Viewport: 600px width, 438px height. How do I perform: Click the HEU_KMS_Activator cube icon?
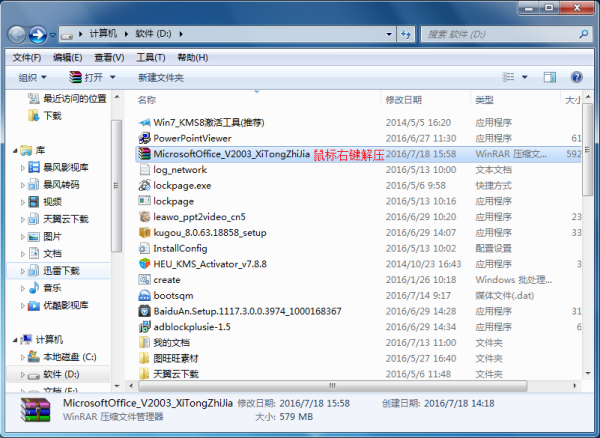[x=144, y=264]
